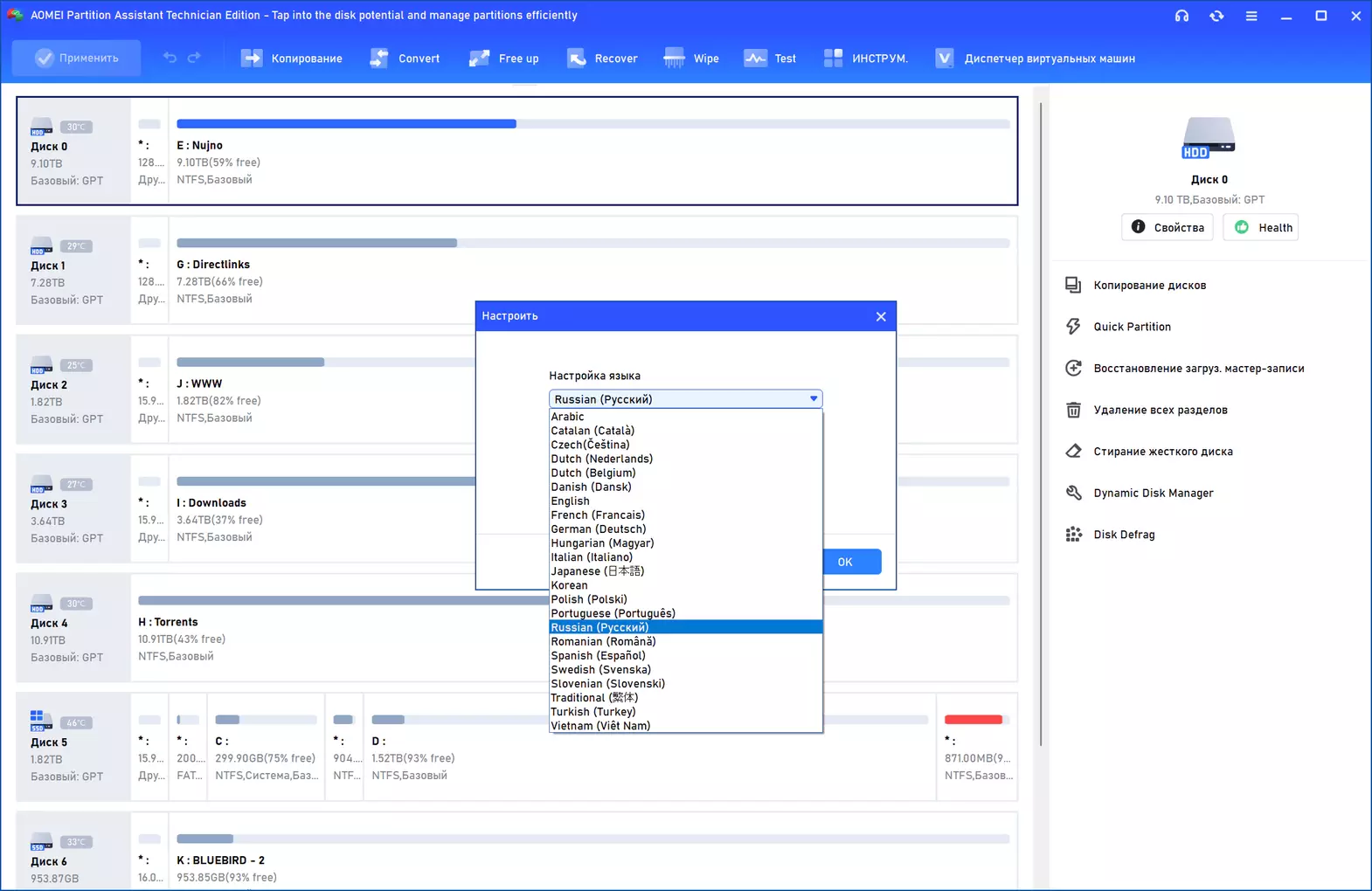The image size is (1372, 891).
Task: Click the Свойства button
Action: point(1168,227)
